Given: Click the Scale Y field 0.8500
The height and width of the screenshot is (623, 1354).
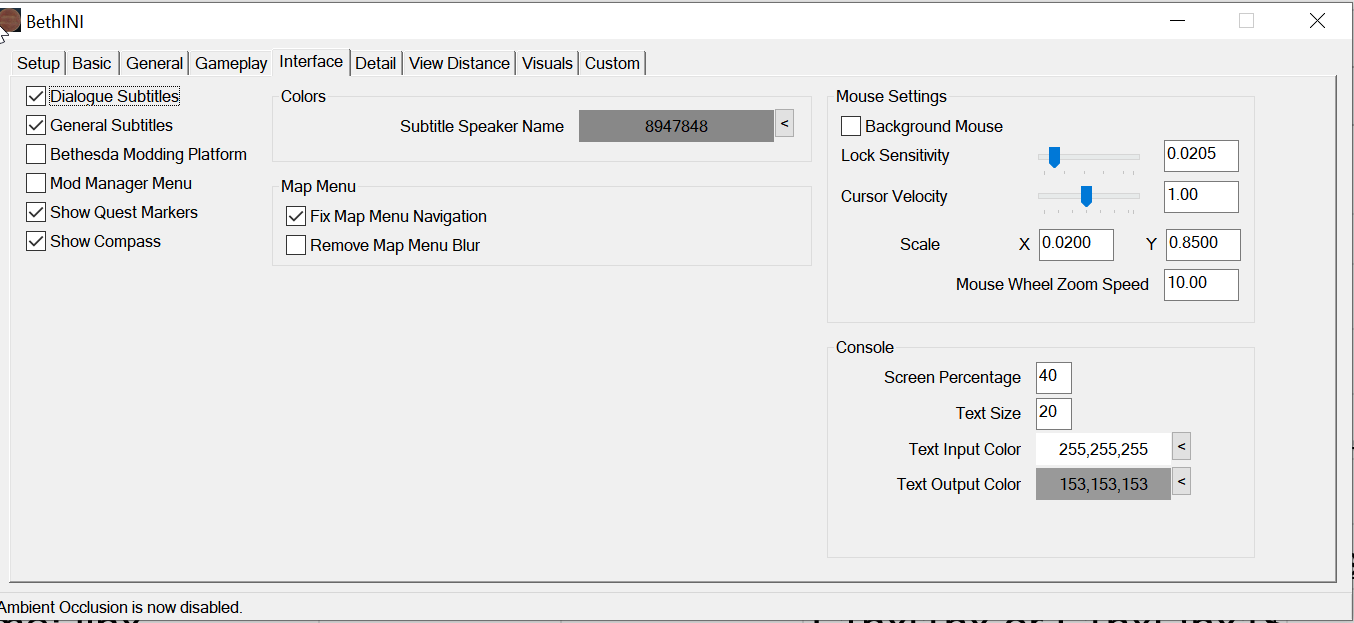Looking at the screenshot, I should click(1203, 245).
